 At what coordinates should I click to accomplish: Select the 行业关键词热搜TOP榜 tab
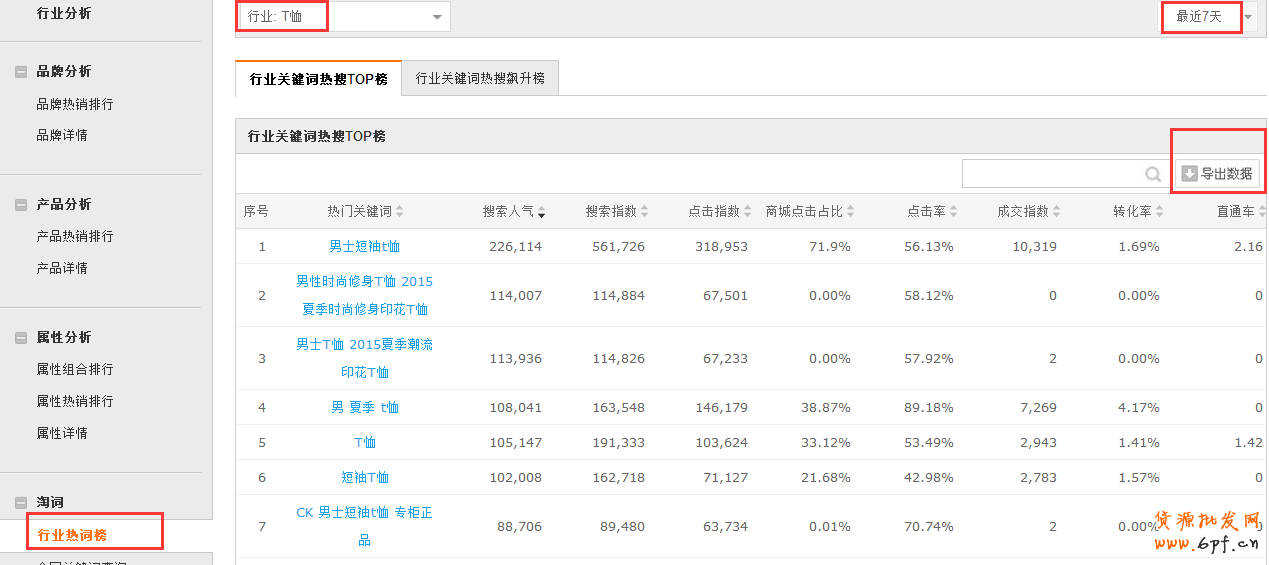[x=318, y=78]
